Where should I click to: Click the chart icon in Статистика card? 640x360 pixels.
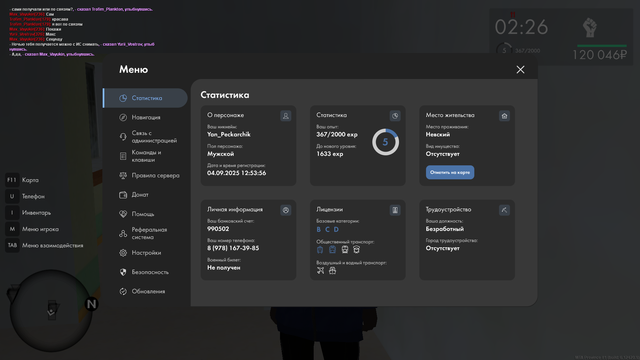click(x=395, y=116)
